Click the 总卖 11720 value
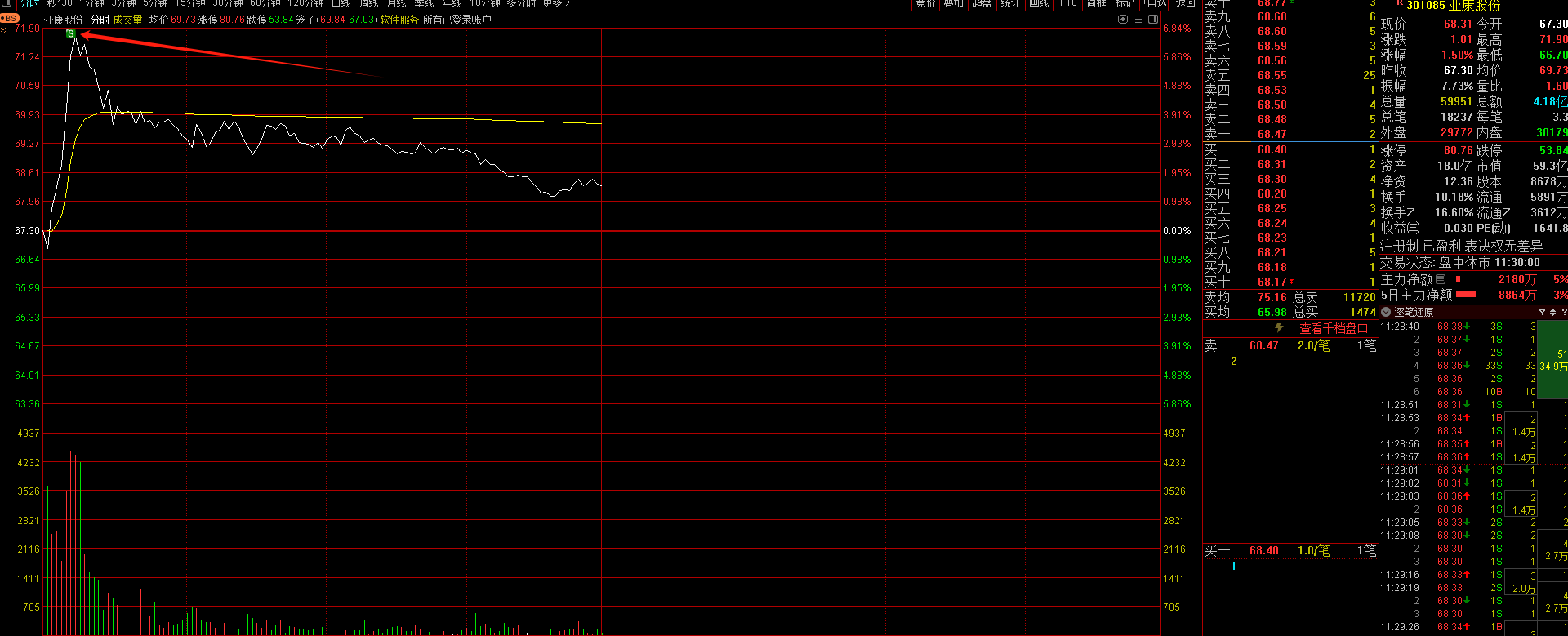The height and width of the screenshot is (636, 1568). pos(1359,297)
